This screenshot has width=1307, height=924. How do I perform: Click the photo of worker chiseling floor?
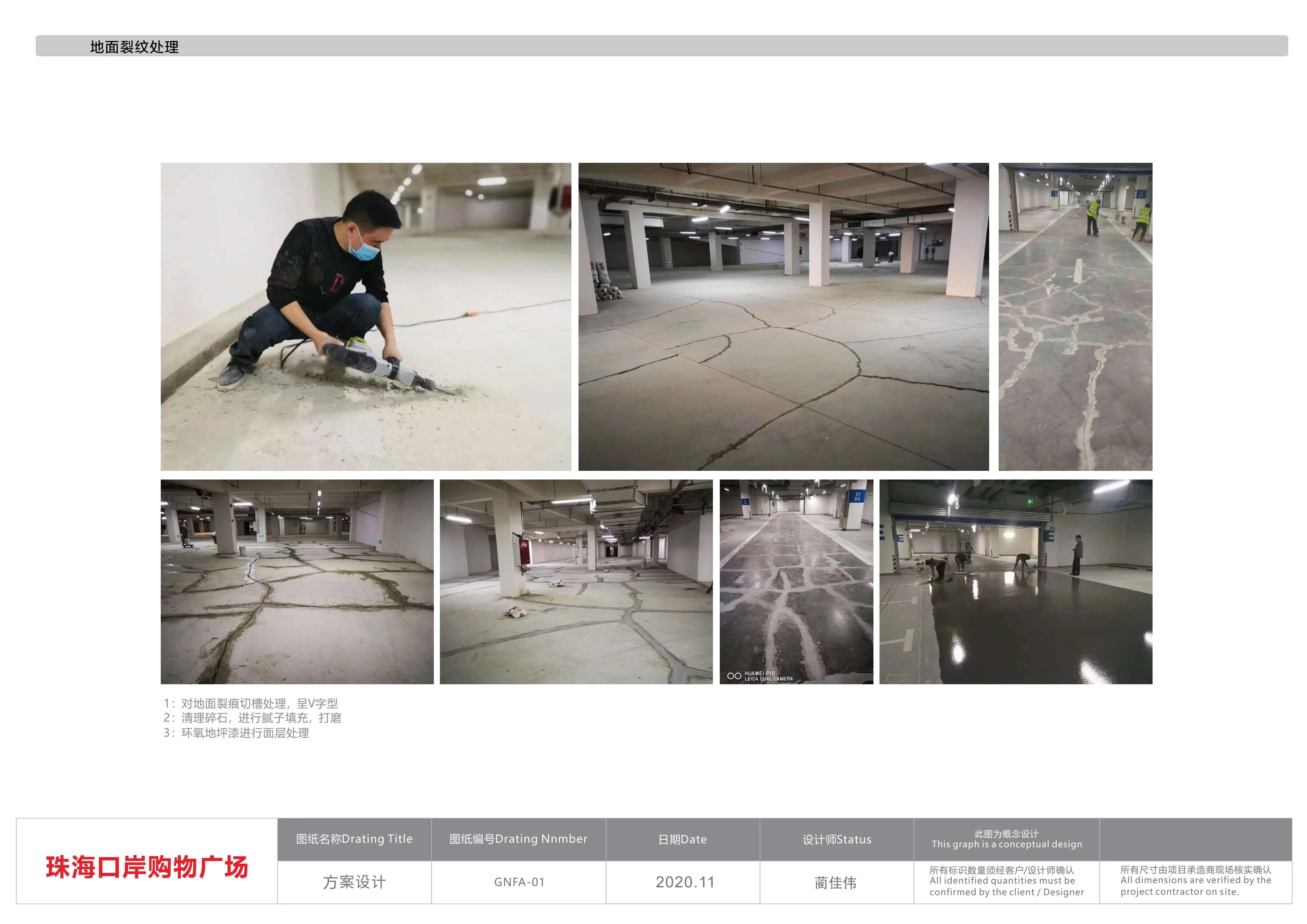366,316
